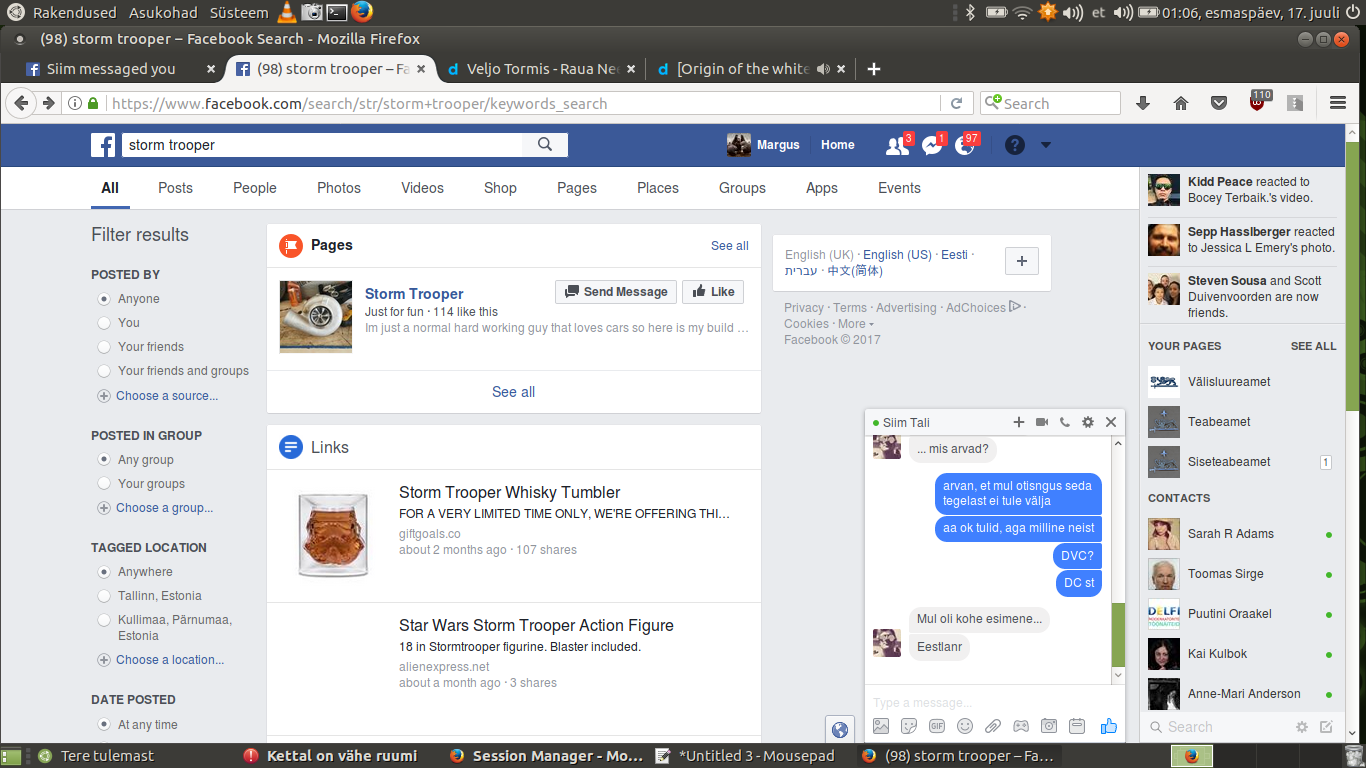This screenshot has width=1366, height=768.
Task: Open Star Wars Storm Trooper Action Figure link
Action: pos(536,625)
